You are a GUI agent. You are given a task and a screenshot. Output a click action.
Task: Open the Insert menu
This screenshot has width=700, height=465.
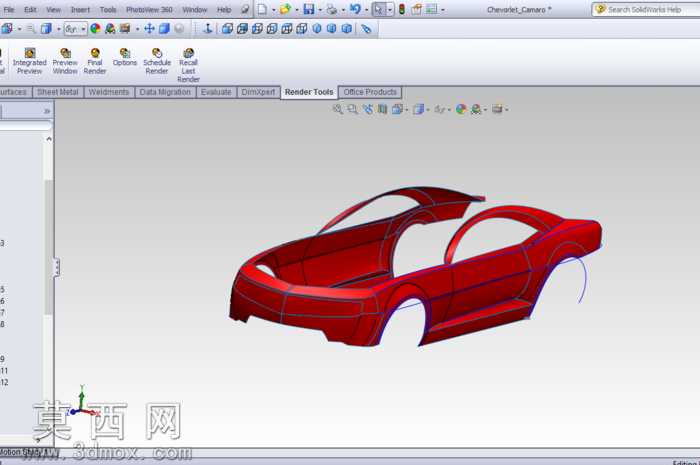pyautogui.click(x=80, y=9)
